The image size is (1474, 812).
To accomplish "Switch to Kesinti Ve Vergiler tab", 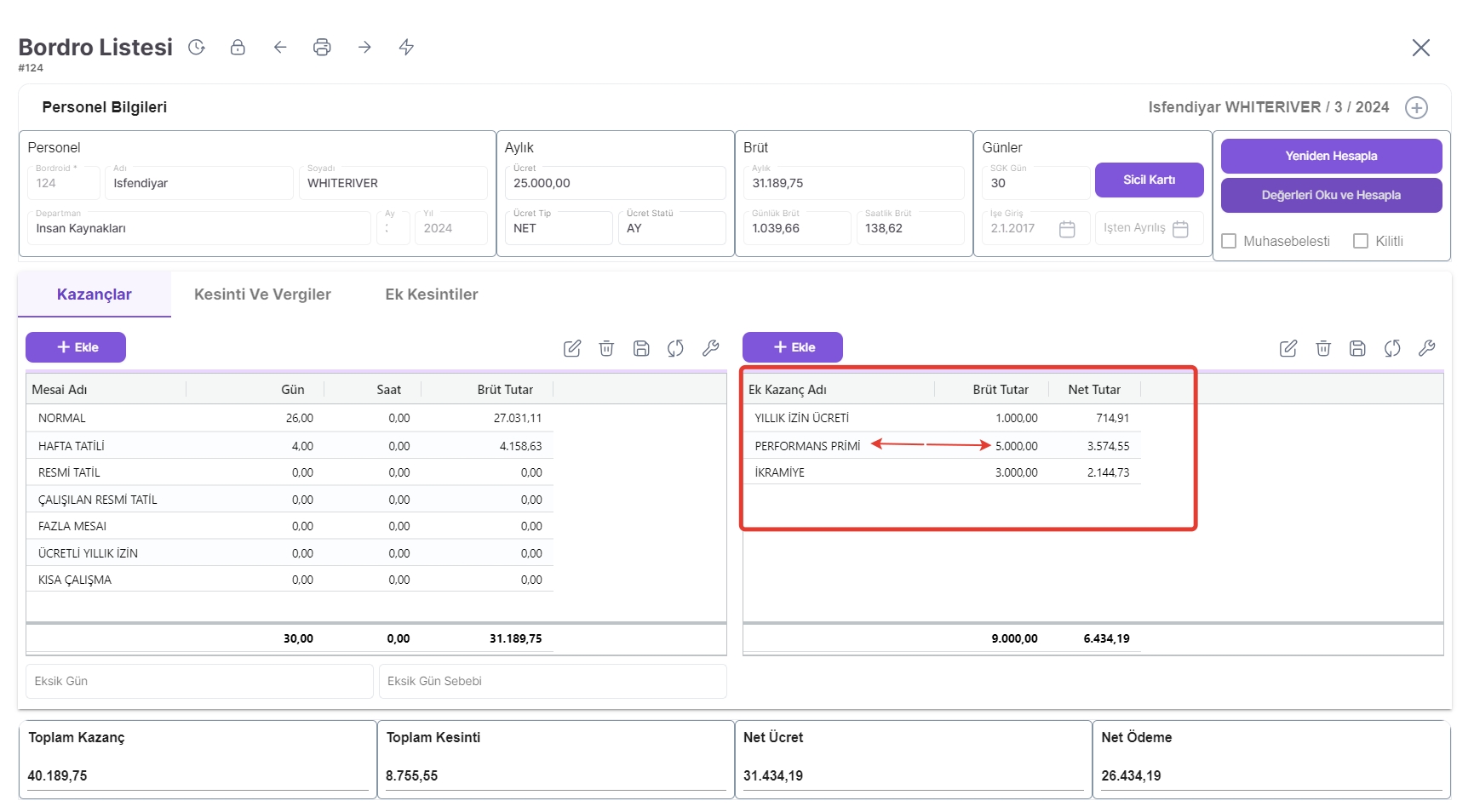I will (262, 294).
